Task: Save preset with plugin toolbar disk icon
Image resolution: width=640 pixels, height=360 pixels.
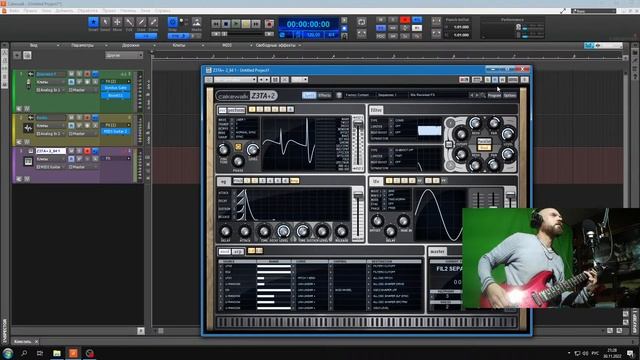Action: (x=275, y=80)
